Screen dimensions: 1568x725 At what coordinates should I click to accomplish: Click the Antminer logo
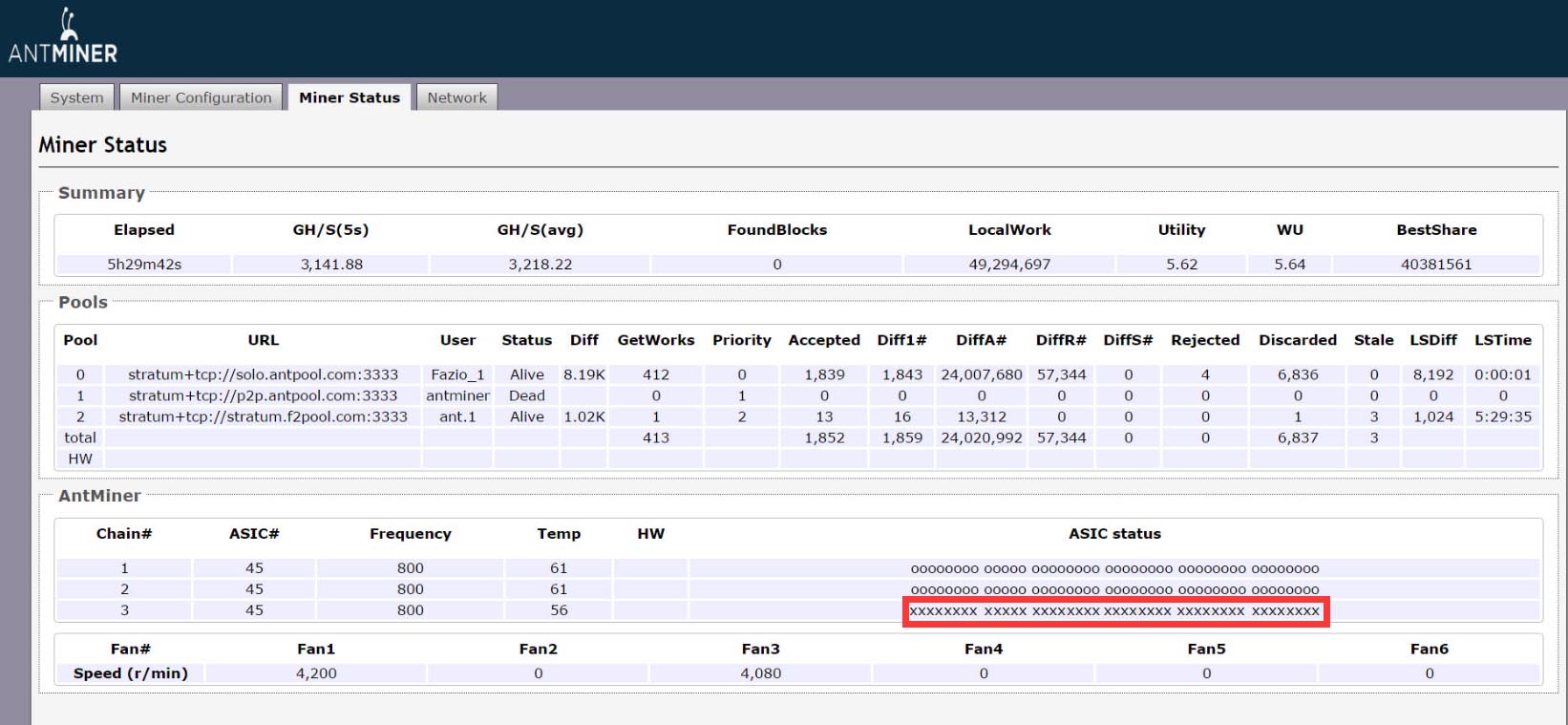click(x=63, y=38)
